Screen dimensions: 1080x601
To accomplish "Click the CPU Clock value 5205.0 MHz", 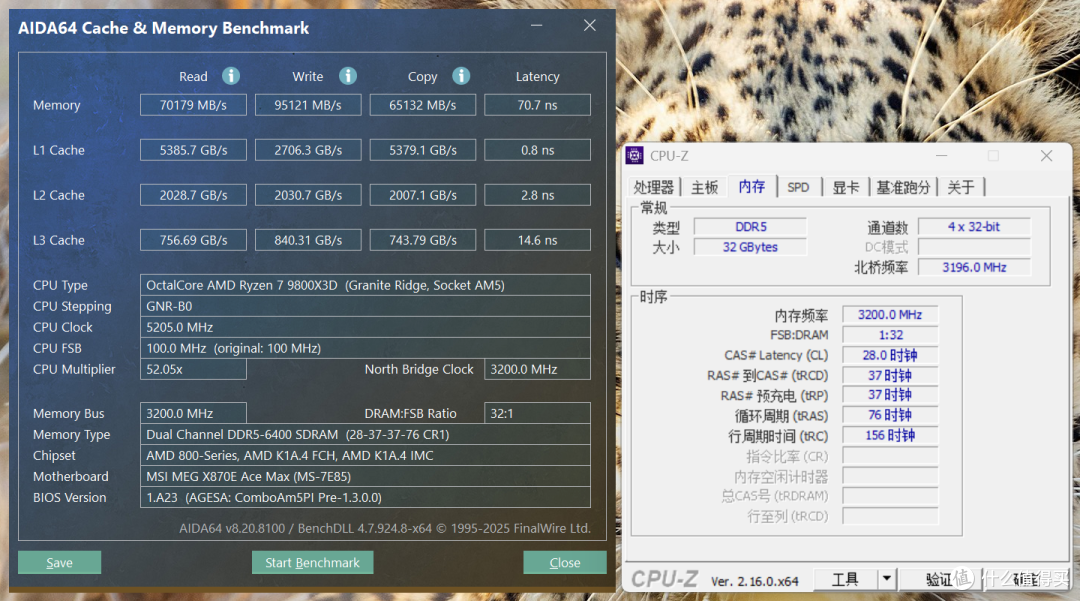I will pyautogui.click(x=365, y=327).
